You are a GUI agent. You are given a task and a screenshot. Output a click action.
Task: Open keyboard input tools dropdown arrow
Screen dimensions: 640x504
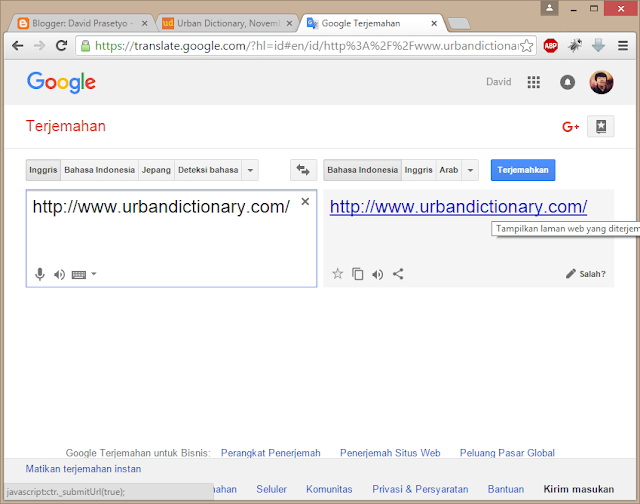(94, 274)
